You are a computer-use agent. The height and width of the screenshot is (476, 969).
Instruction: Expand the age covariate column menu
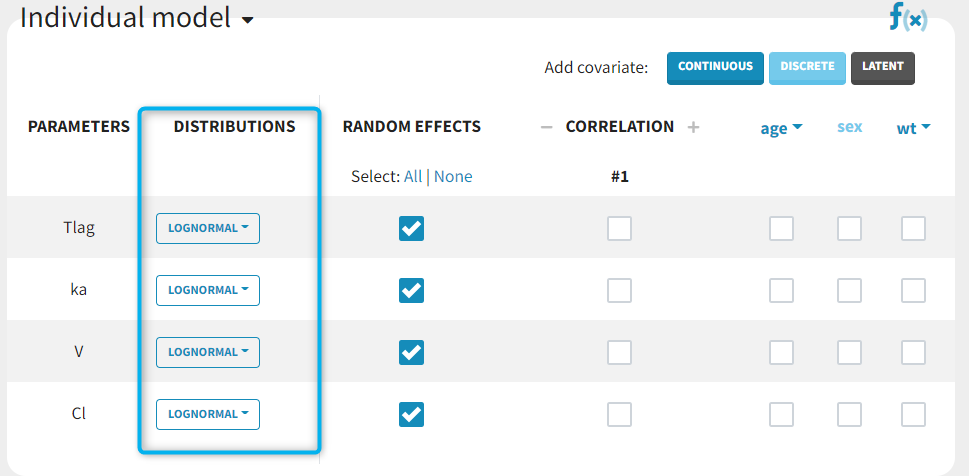click(x=781, y=128)
